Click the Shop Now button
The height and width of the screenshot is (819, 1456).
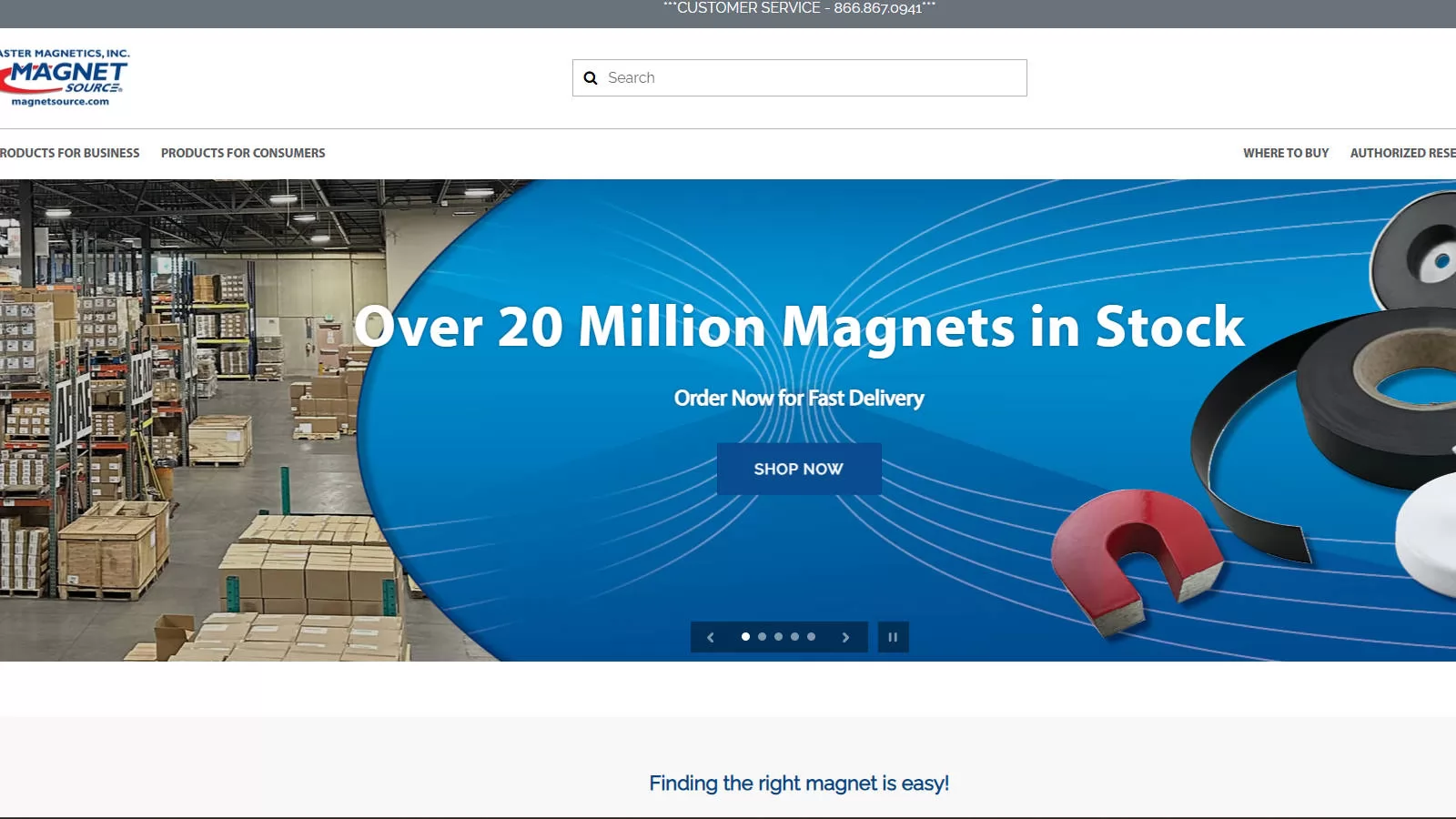pos(799,469)
